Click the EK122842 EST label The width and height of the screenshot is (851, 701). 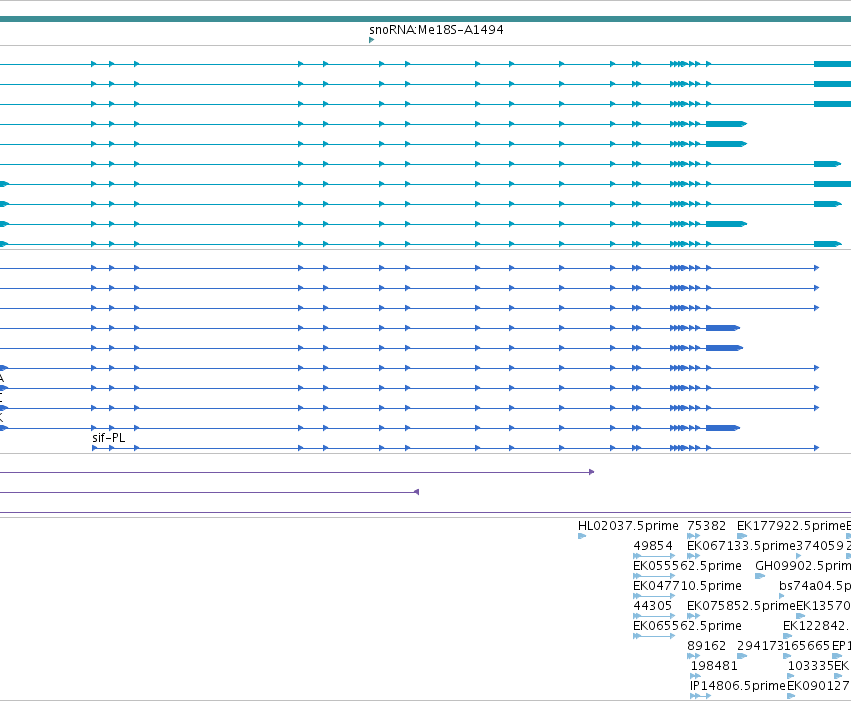[816, 626]
